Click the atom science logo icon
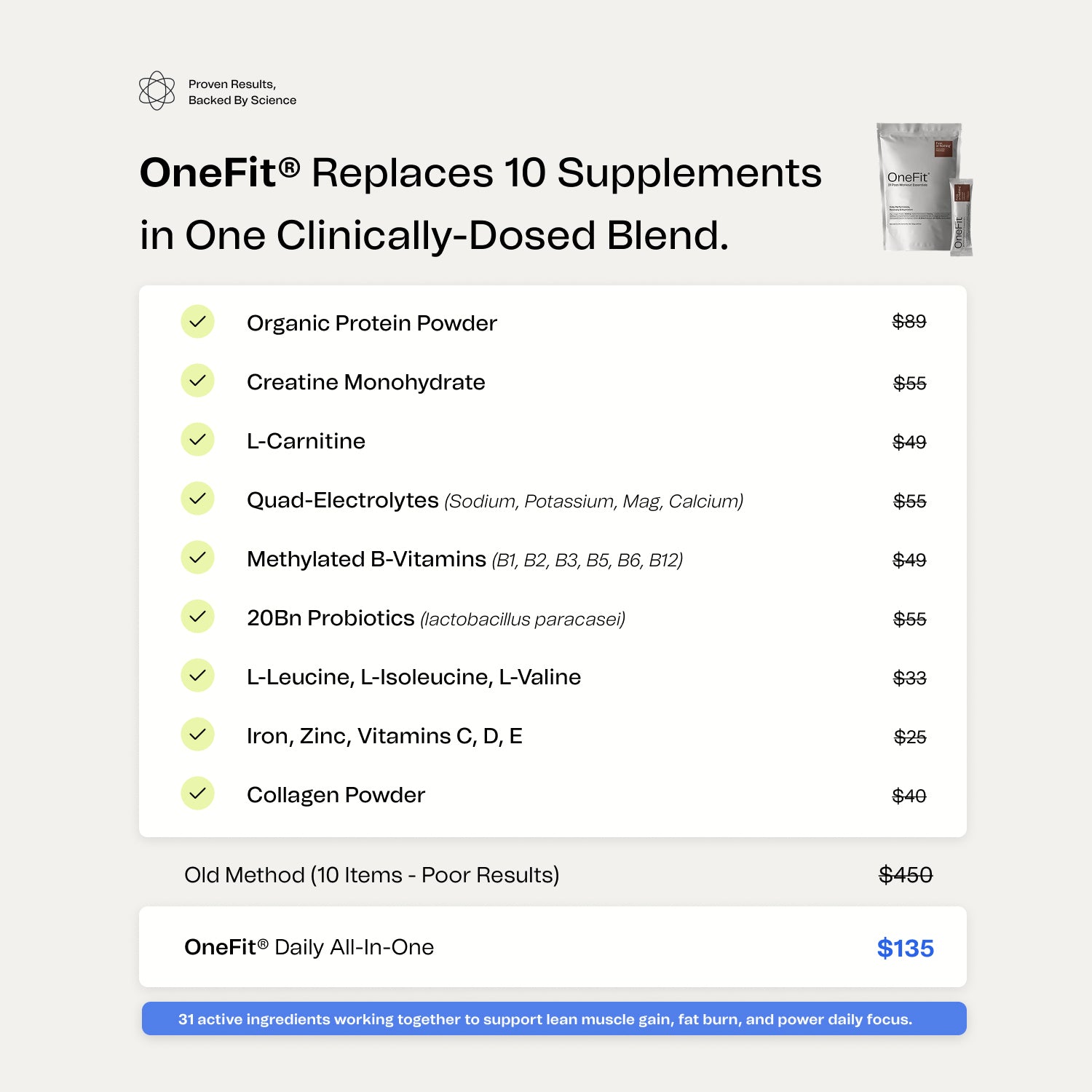 pyautogui.click(x=157, y=91)
